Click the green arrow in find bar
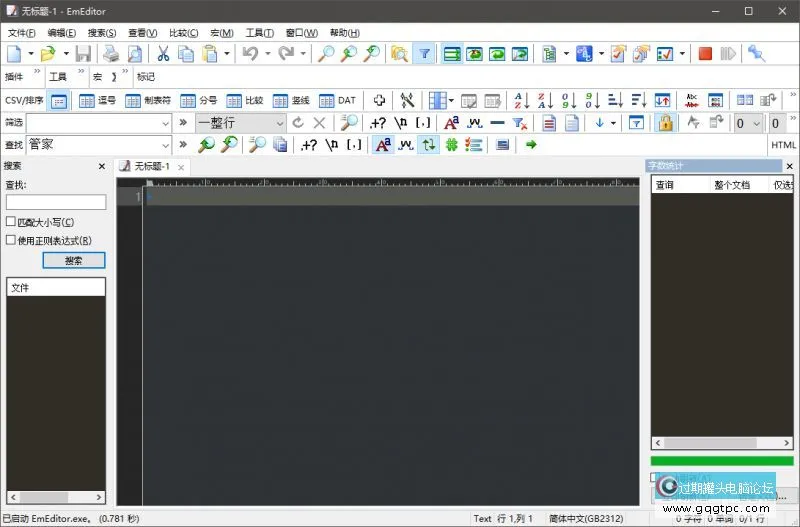The height and width of the screenshot is (527, 800). 531,145
